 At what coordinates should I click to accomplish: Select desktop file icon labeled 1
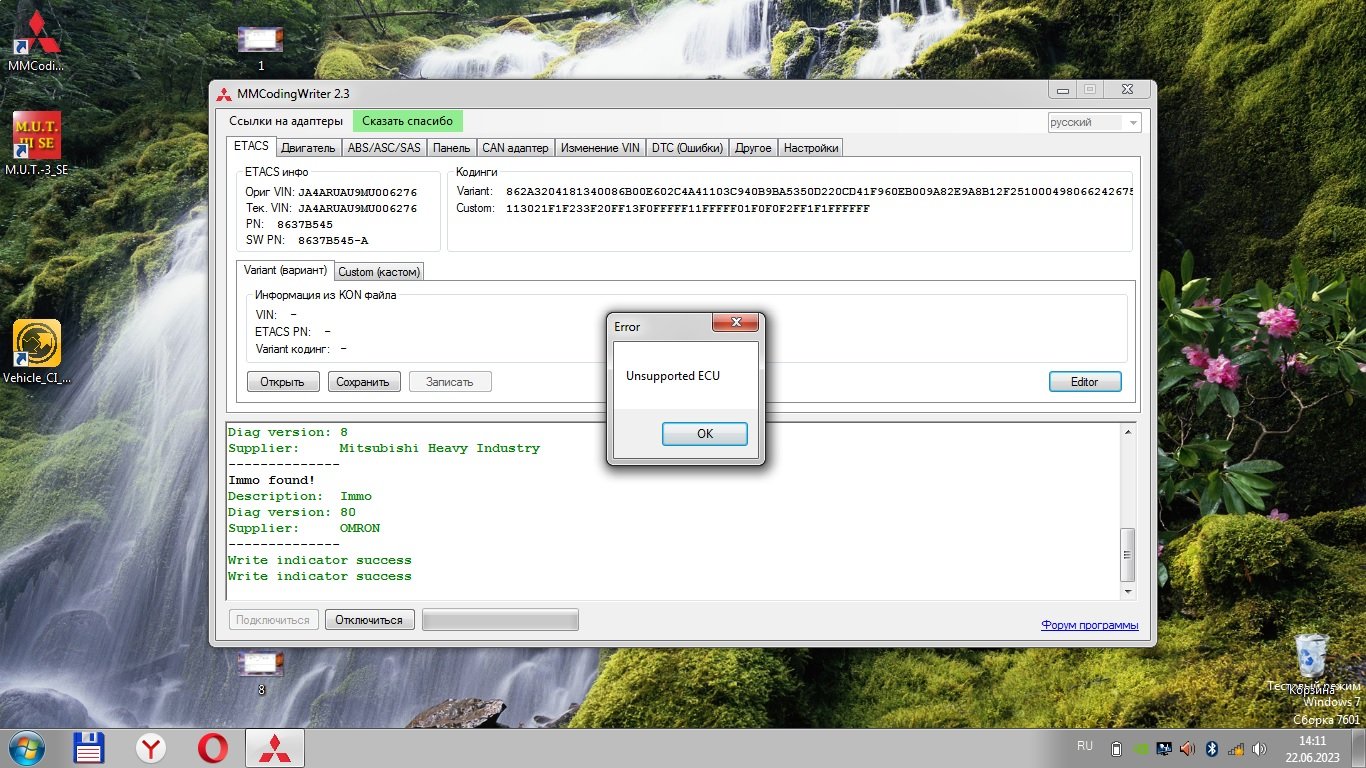click(260, 49)
